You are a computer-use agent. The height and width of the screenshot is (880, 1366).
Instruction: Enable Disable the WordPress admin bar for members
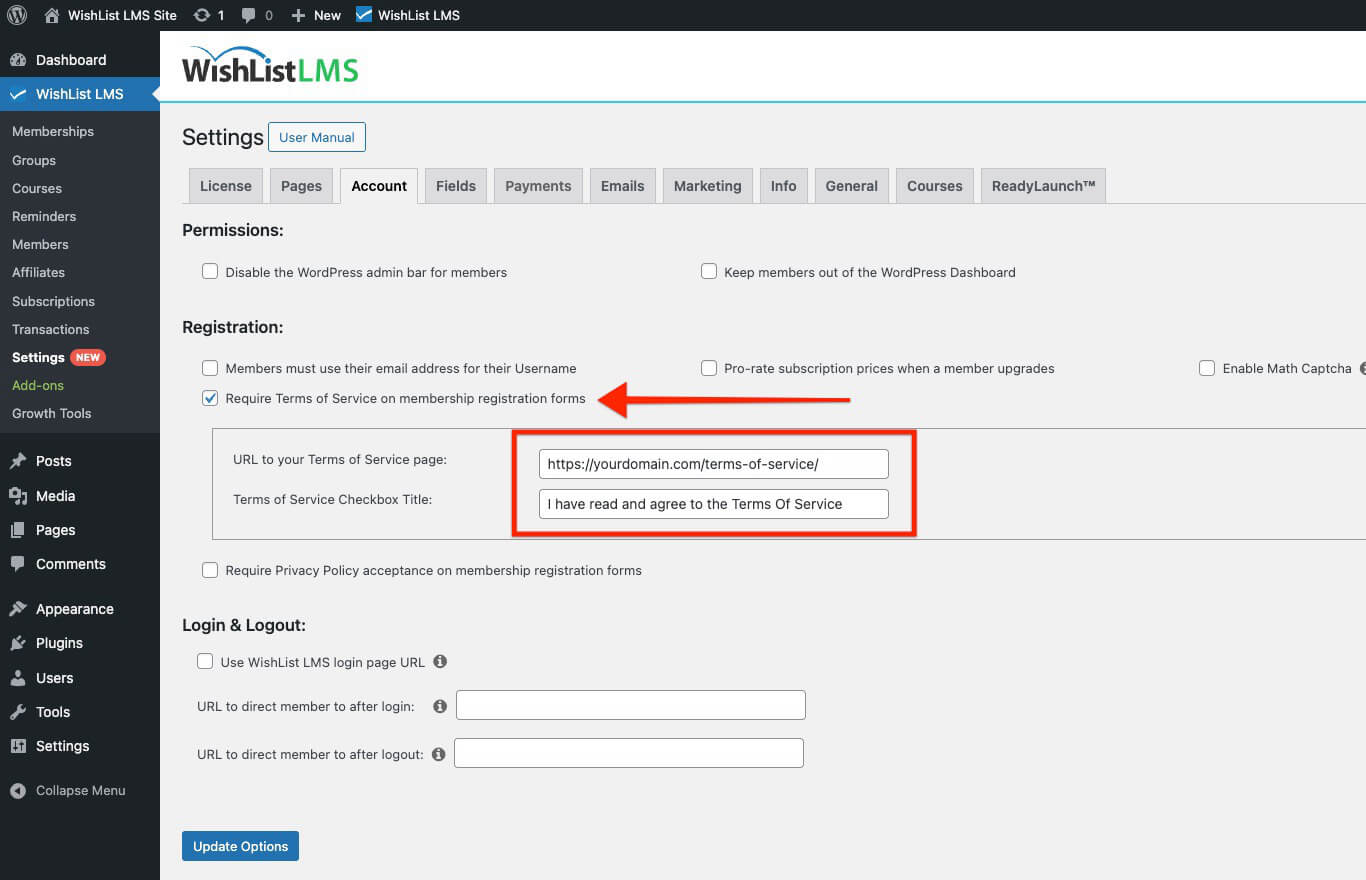point(210,271)
